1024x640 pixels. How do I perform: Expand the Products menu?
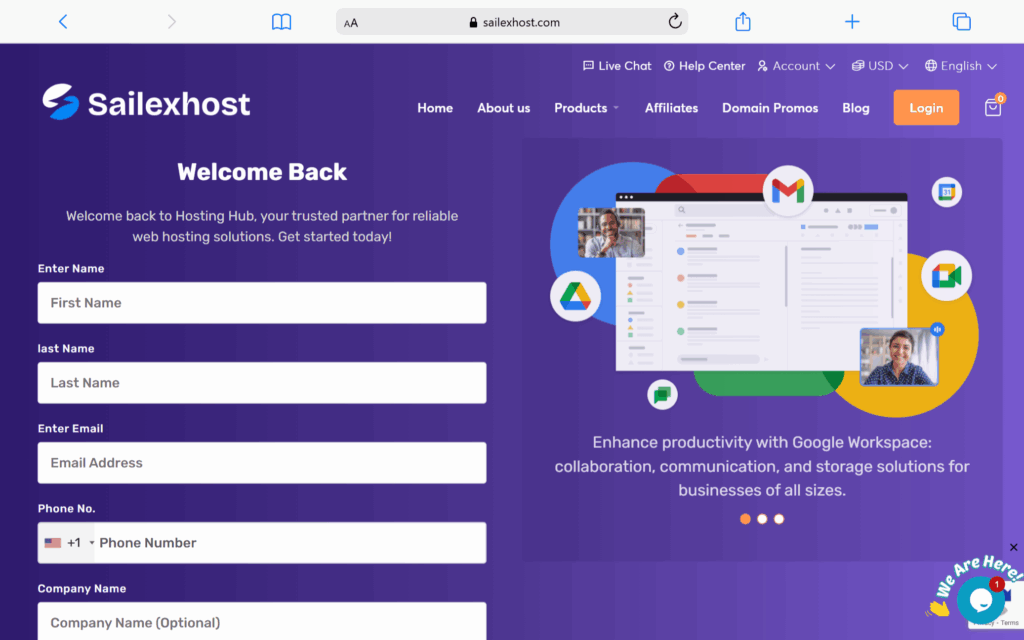[x=586, y=108]
